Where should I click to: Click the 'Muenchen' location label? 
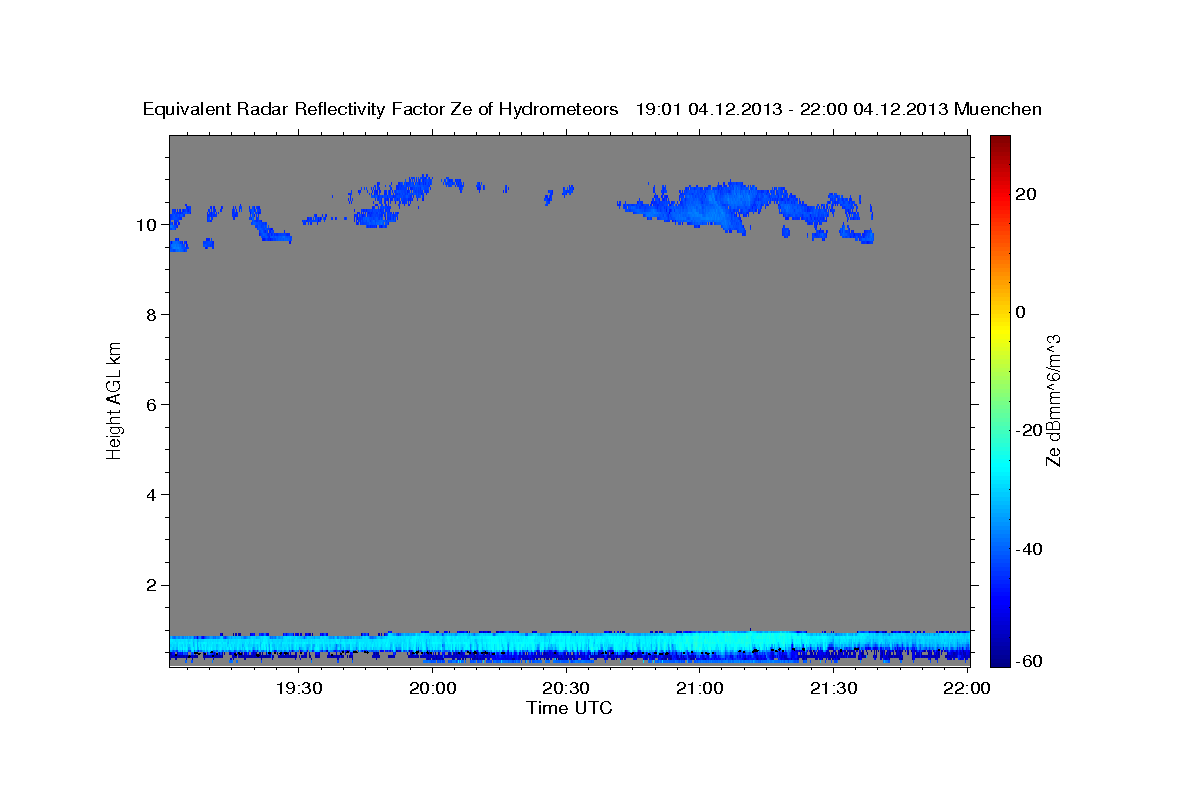point(999,109)
